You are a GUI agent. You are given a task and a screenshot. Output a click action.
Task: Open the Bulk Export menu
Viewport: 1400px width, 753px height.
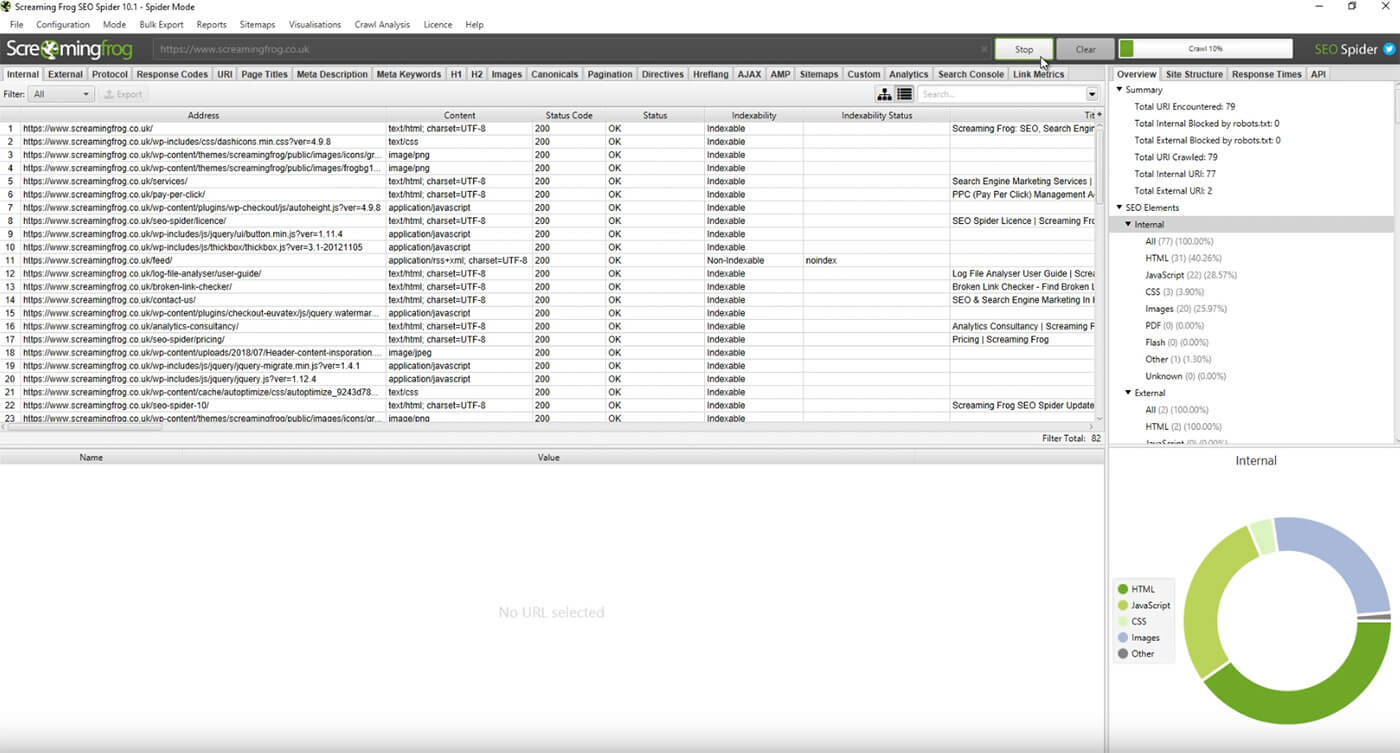[161, 24]
